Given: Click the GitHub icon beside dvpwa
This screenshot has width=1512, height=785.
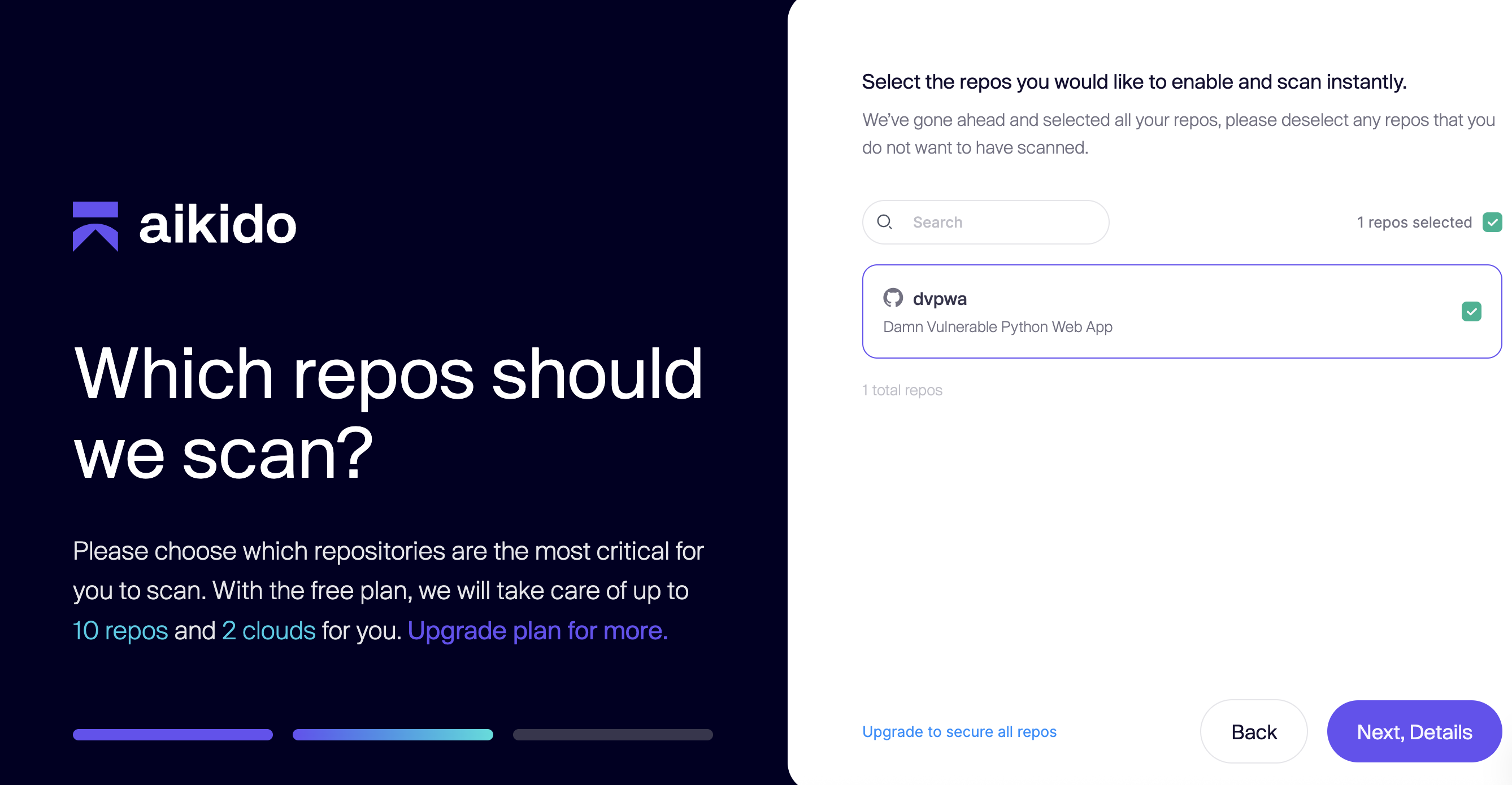Looking at the screenshot, I should coord(893,298).
